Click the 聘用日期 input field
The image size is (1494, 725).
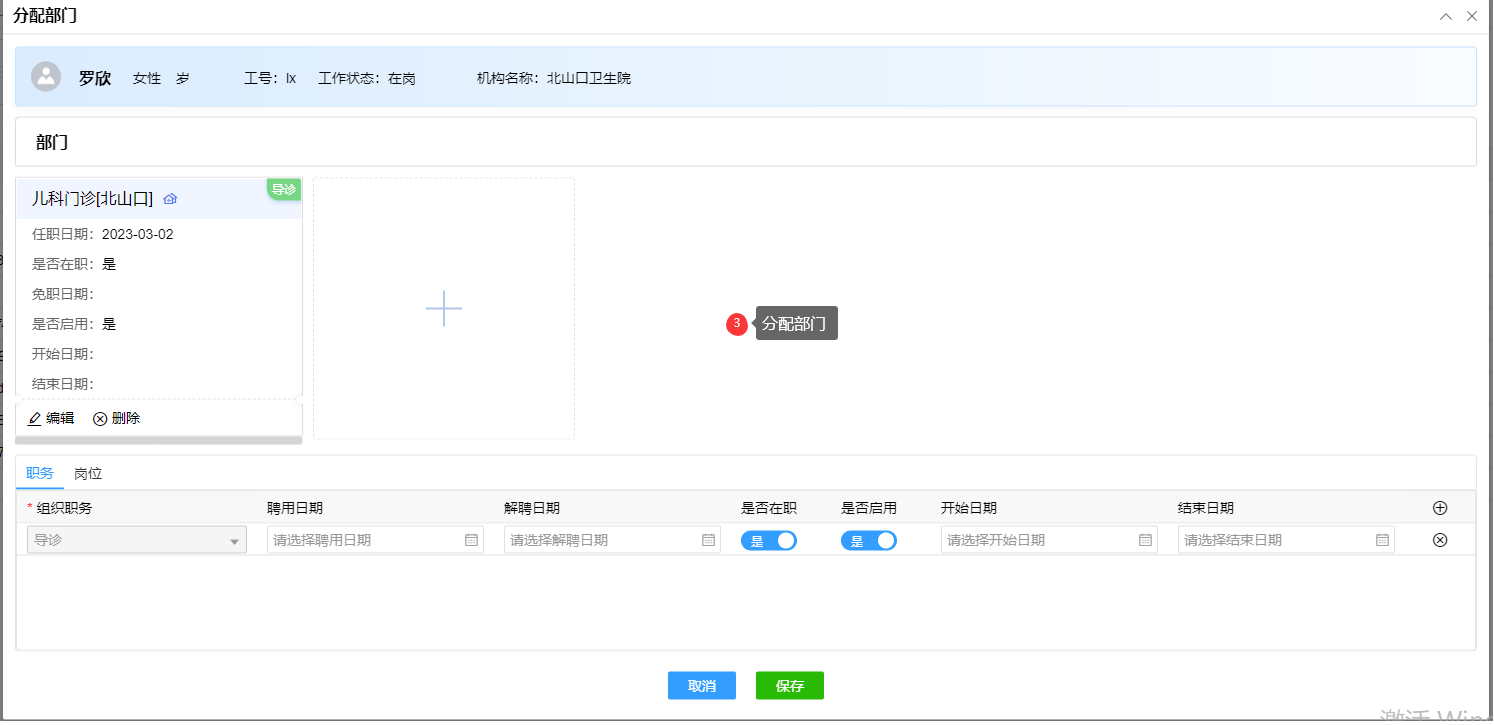375,540
